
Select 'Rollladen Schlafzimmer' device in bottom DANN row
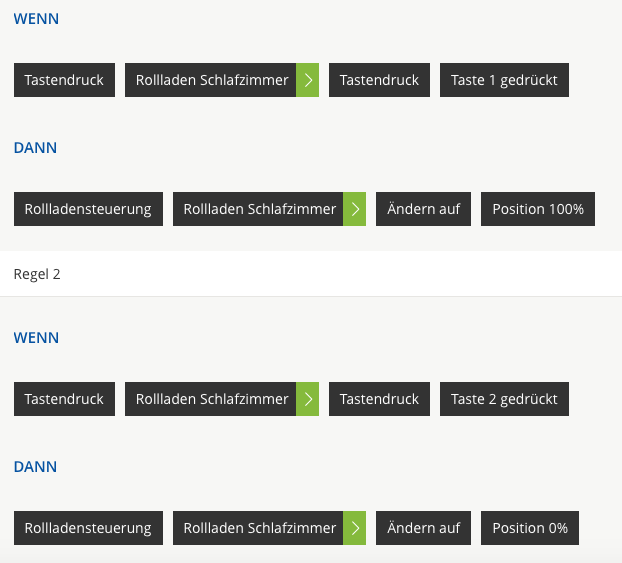pyautogui.click(x=259, y=528)
